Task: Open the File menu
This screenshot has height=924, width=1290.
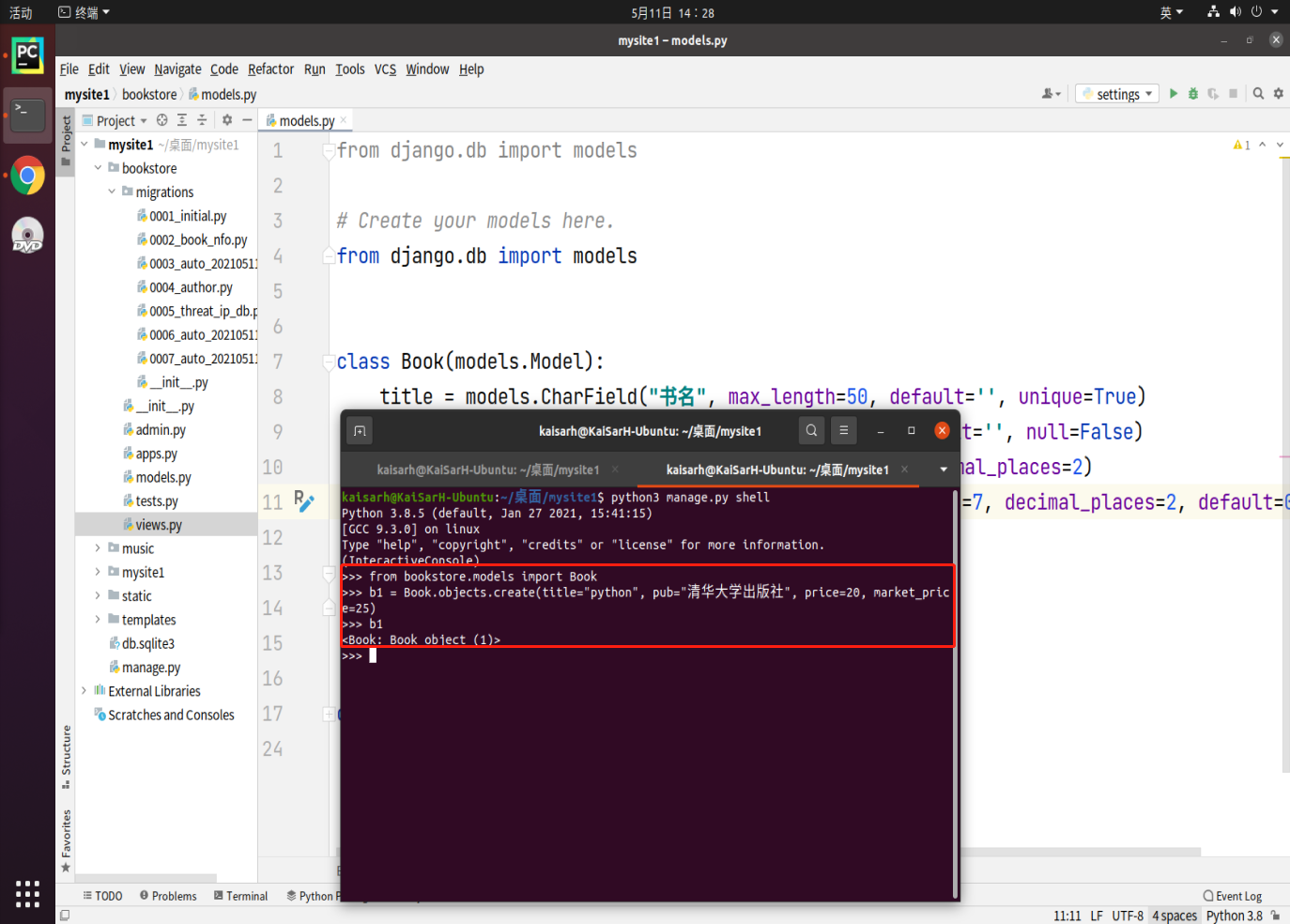Action: click(69, 69)
